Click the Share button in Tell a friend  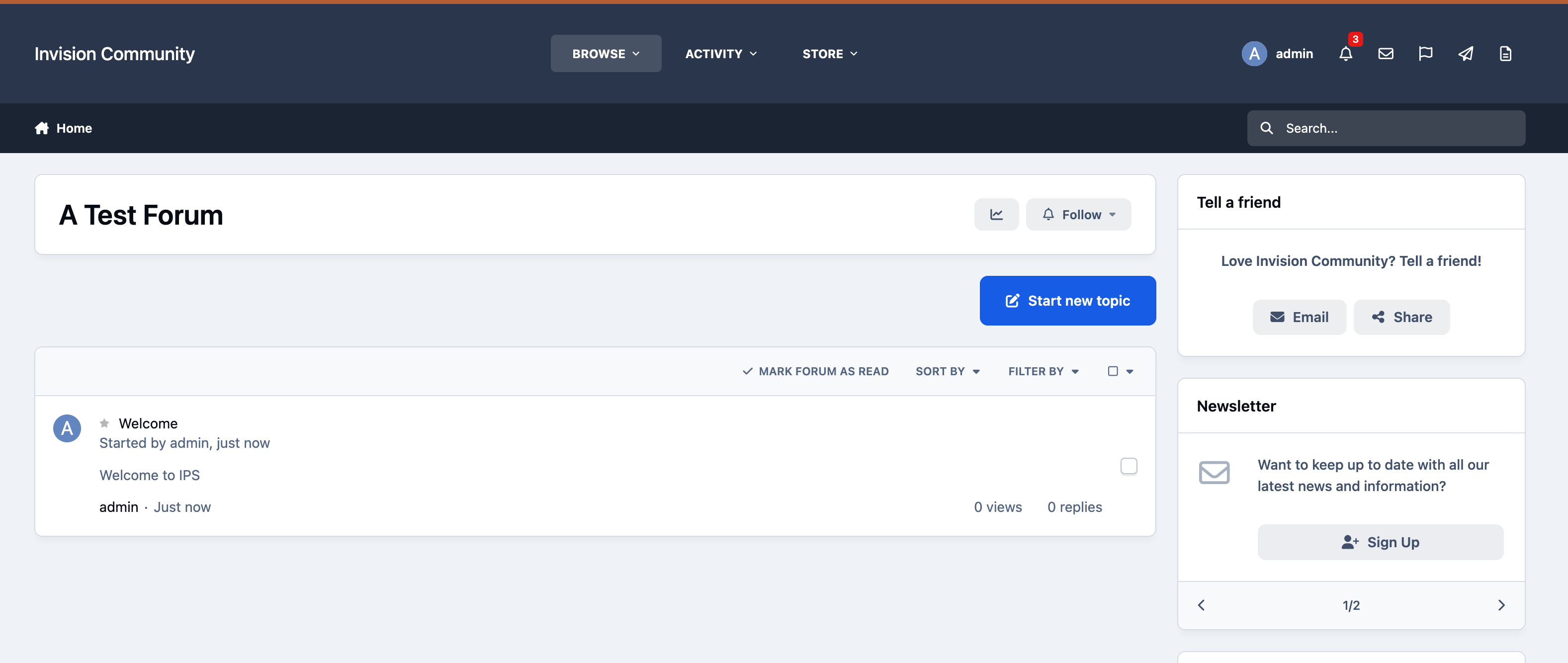(1401, 318)
